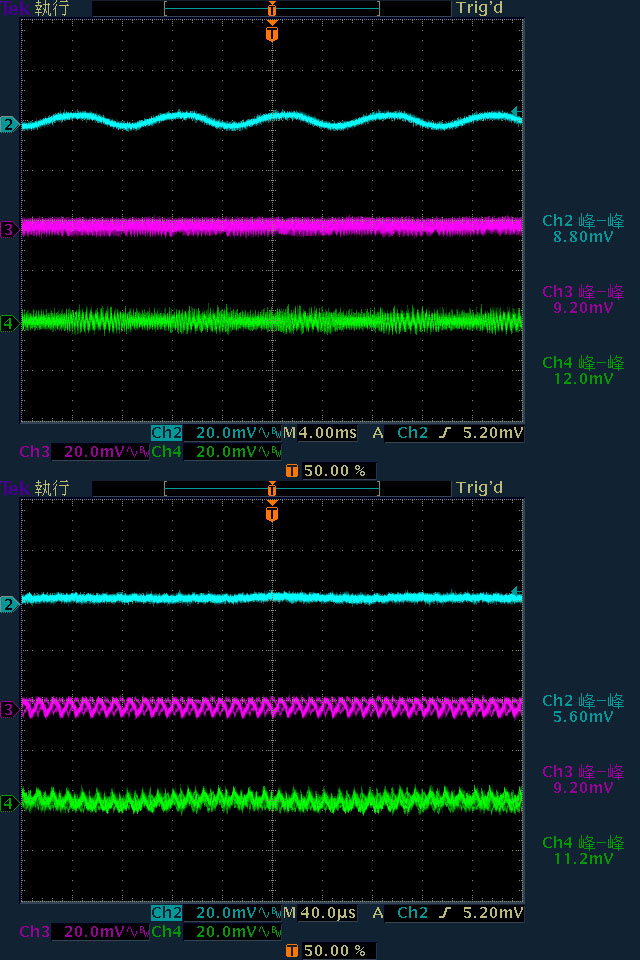Click Trig'd status in the 40.0µs capture
The image size is (640, 960).
click(x=480, y=488)
